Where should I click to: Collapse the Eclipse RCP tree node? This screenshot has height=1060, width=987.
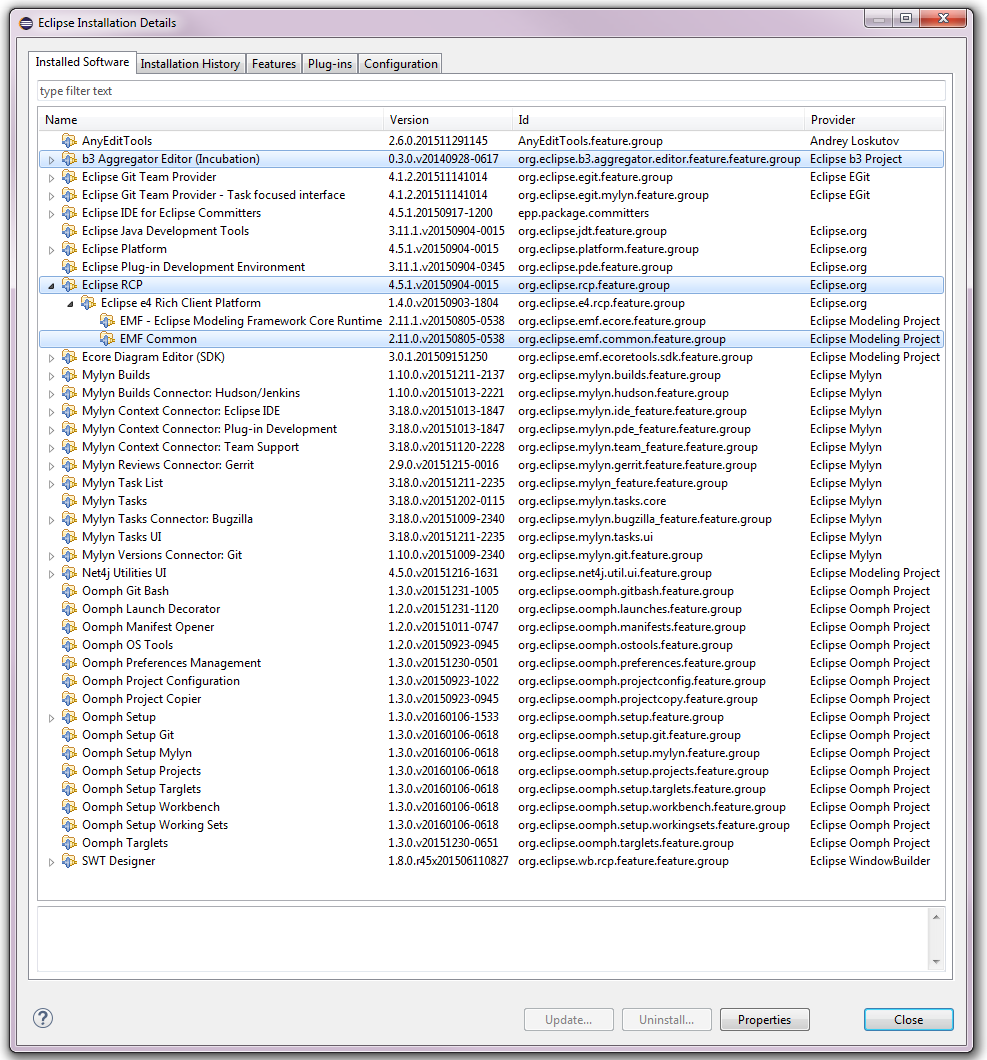[51, 286]
